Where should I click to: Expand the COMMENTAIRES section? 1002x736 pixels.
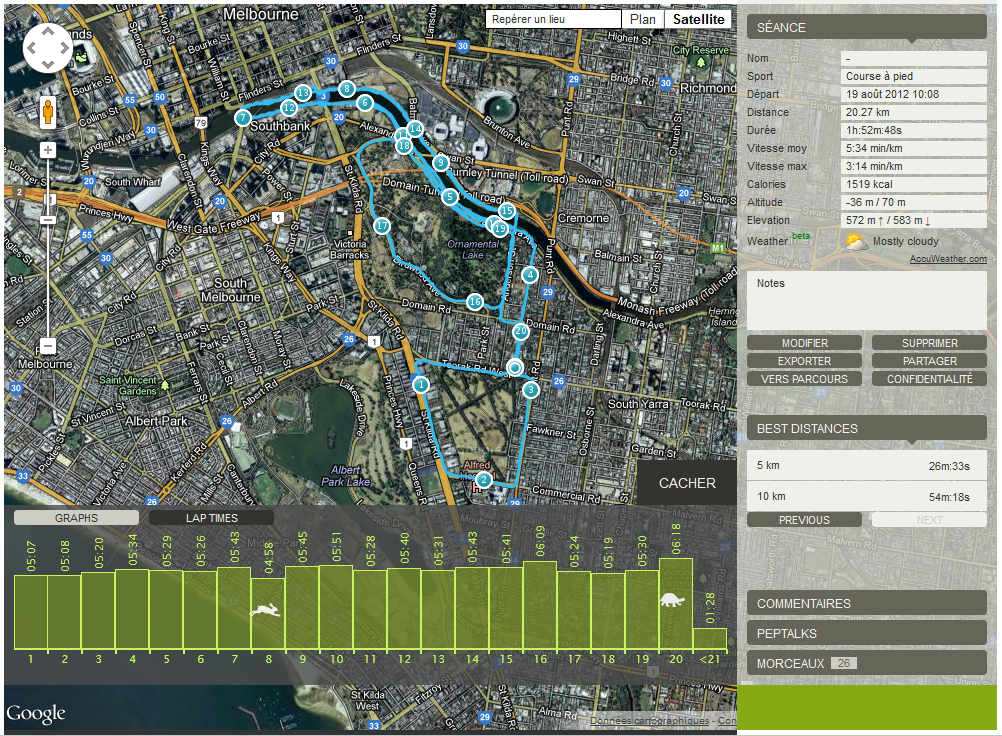[866, 603]
